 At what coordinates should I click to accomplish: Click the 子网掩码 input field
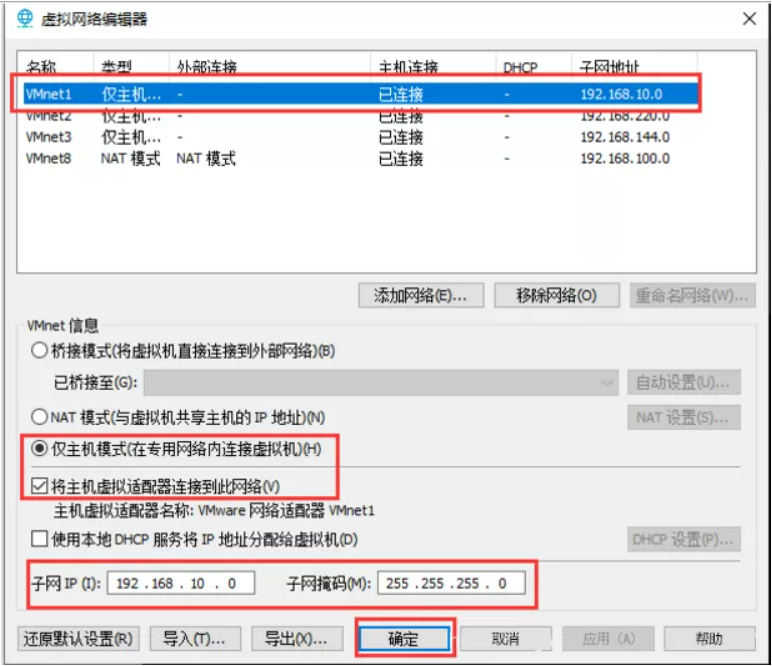click(451, 583)
